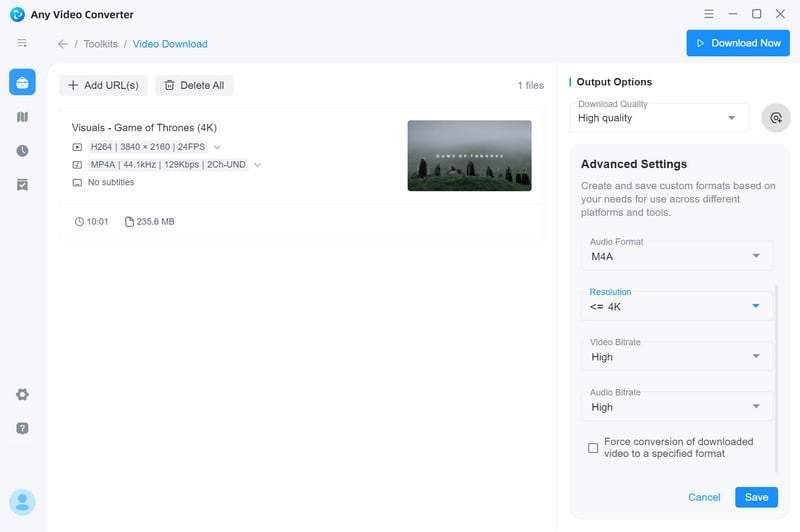
Task: Click Delete All button
Action: pyautogui.click(x=194, y=85)
